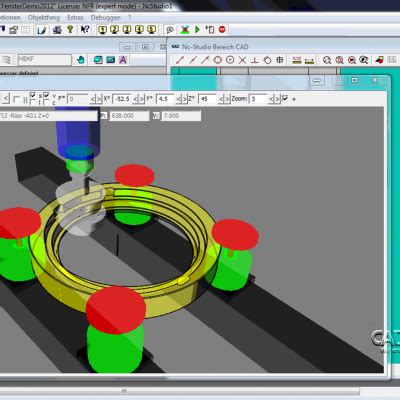Image resolution: width=400 pixels, height=400 pixels.
Task: Toggle the unchecked box left of pause
Action: pos(16,99)
